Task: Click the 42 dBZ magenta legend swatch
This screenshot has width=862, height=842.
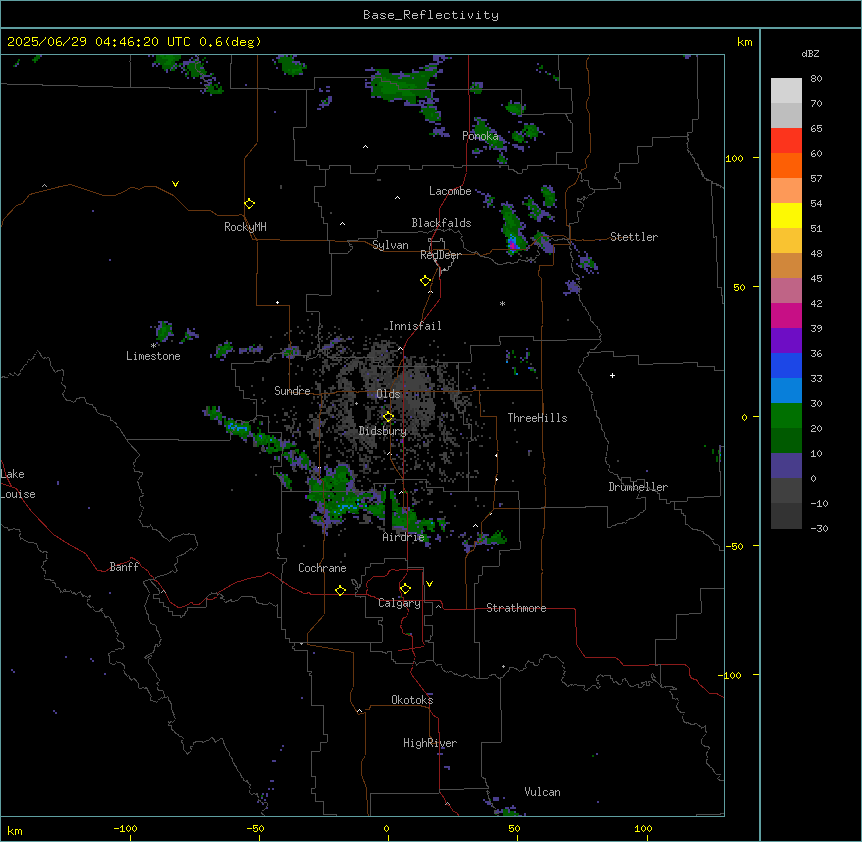Action: (x=786, y=315)
